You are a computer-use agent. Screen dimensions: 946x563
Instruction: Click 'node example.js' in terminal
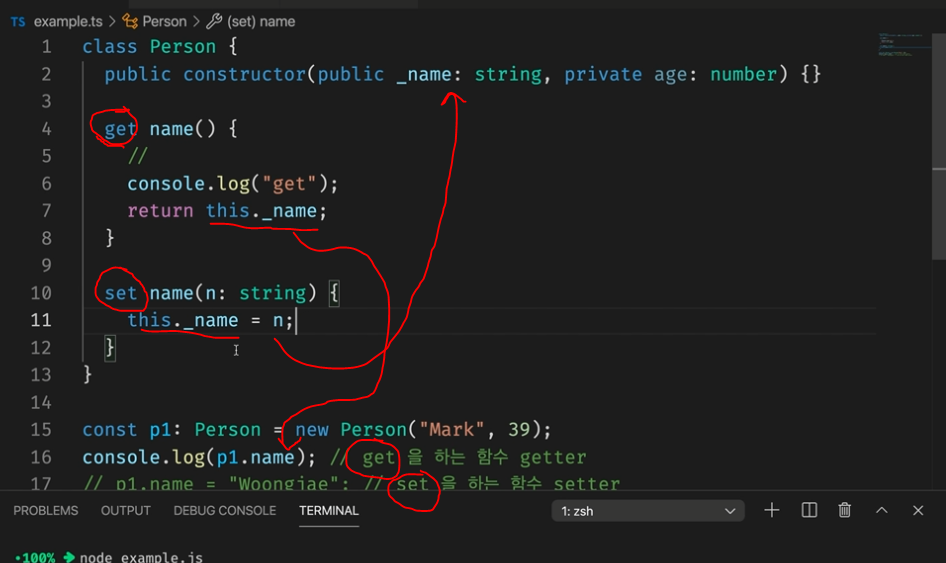141,557
